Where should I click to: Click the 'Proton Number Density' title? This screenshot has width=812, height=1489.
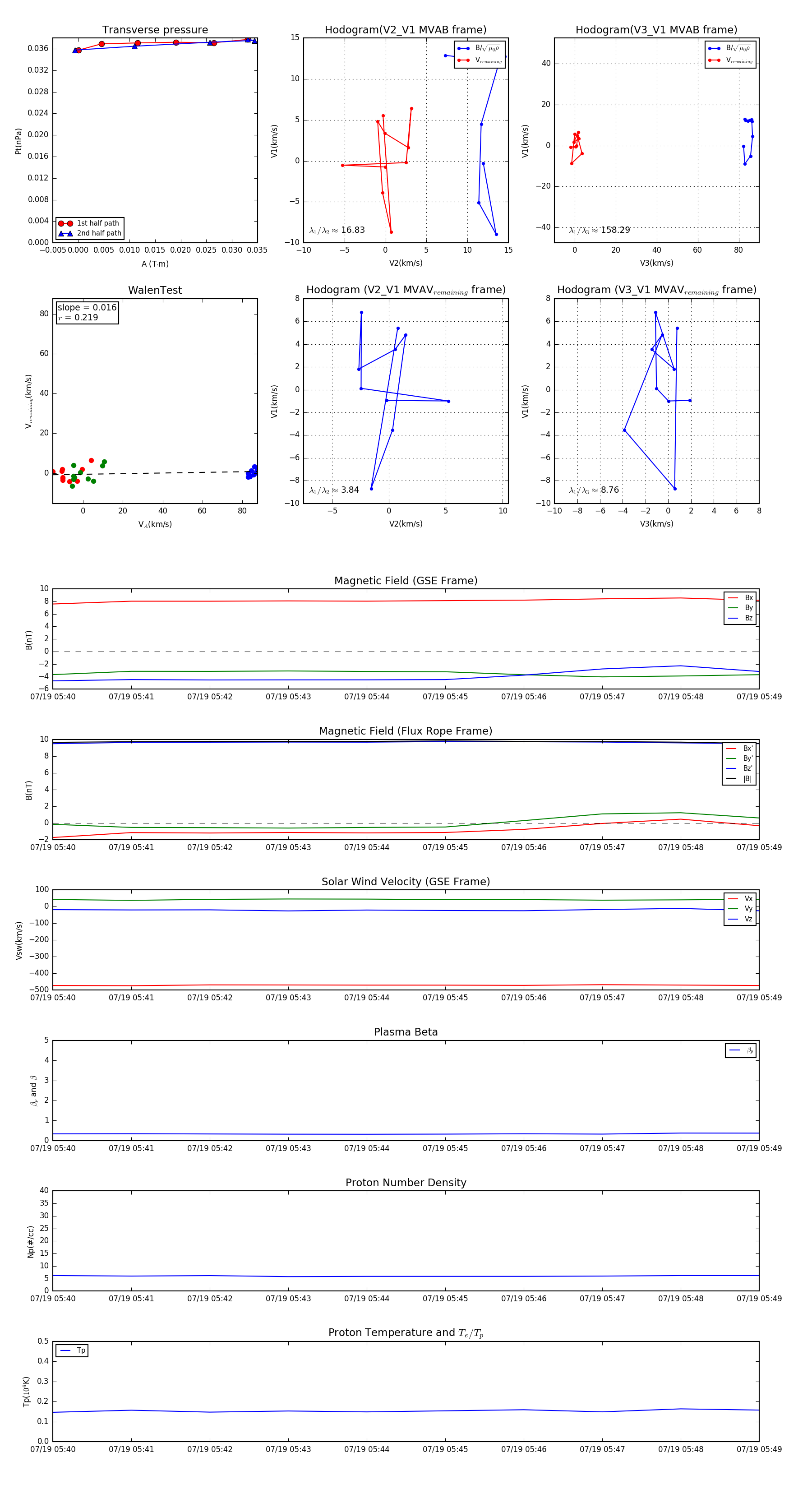point(406,1183)
